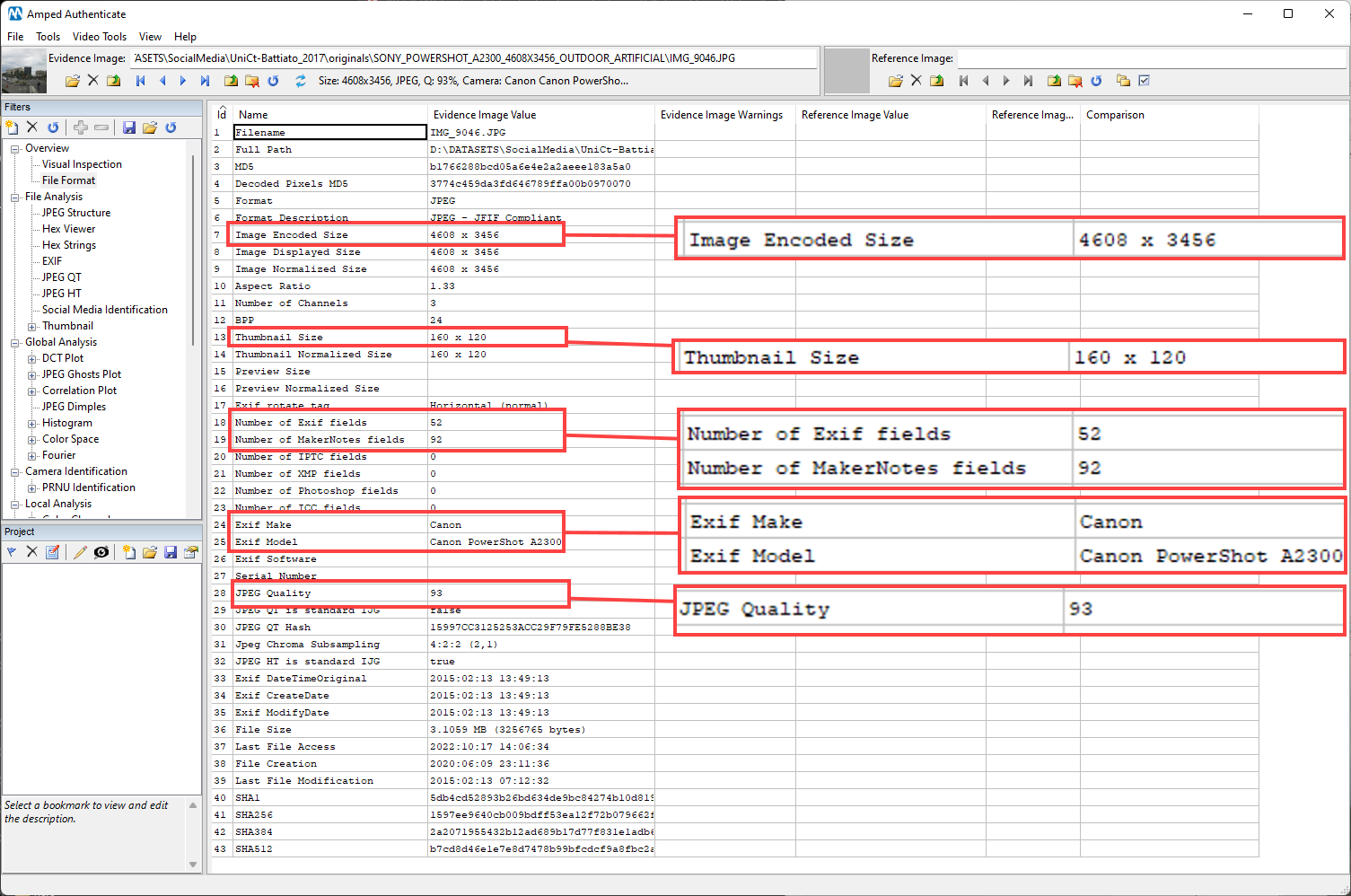Toggle evidence sync with the blue circular arrows

[x=300, y=80]
